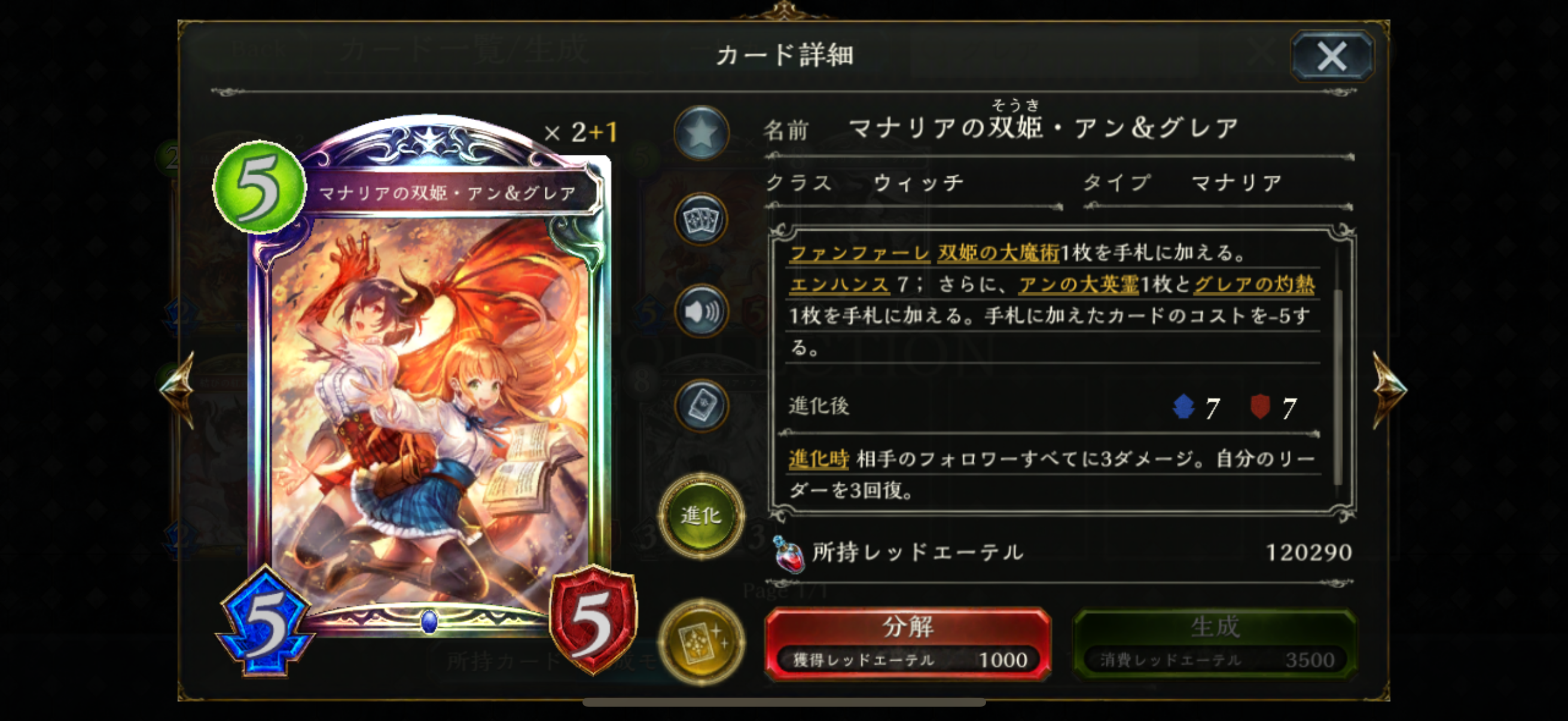Open the グレアの灼熱 card link
This screenshot has width=1568, height=721.
point(1254,284)
